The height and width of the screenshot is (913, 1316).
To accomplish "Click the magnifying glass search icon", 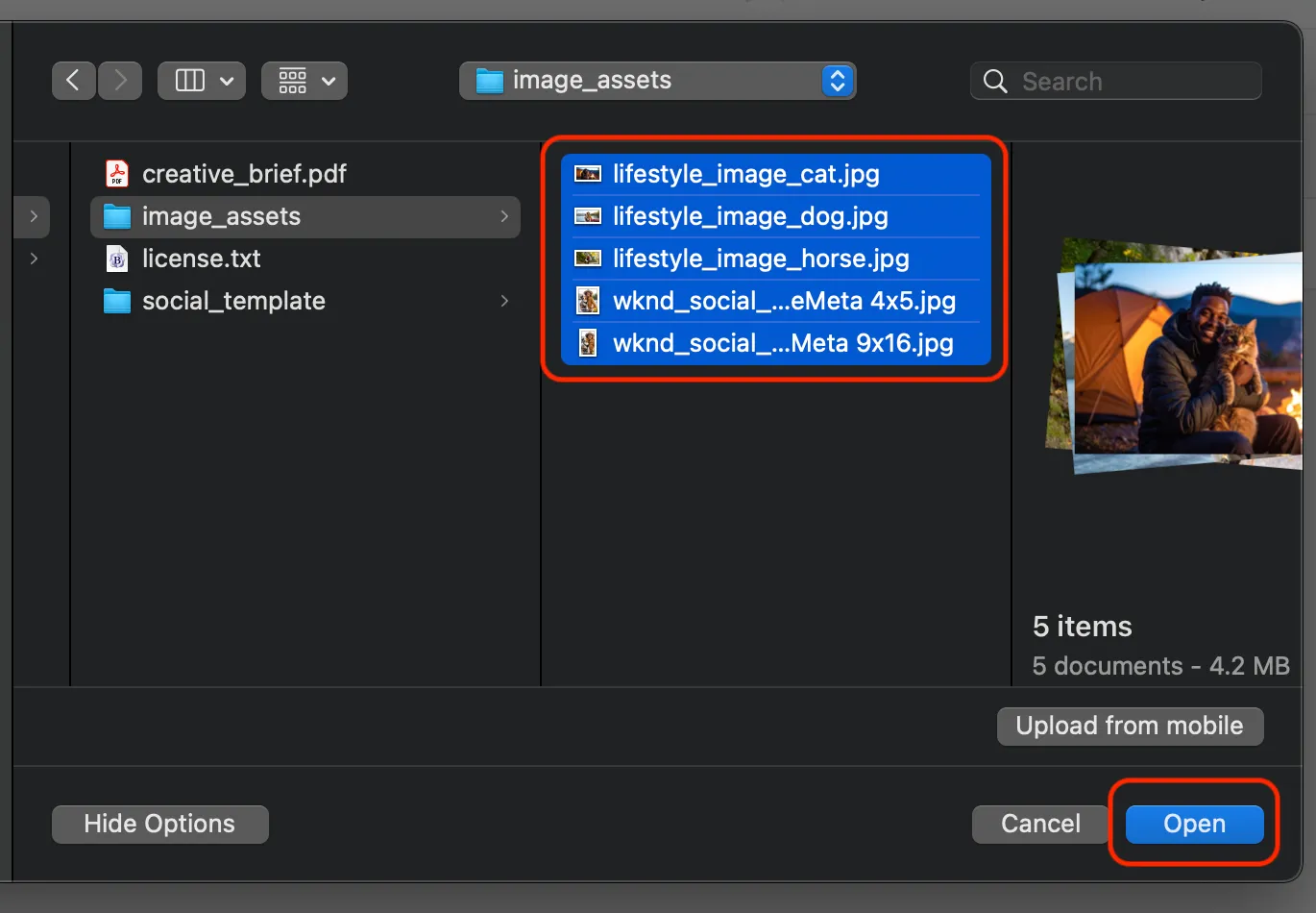I will coord(995,82).
